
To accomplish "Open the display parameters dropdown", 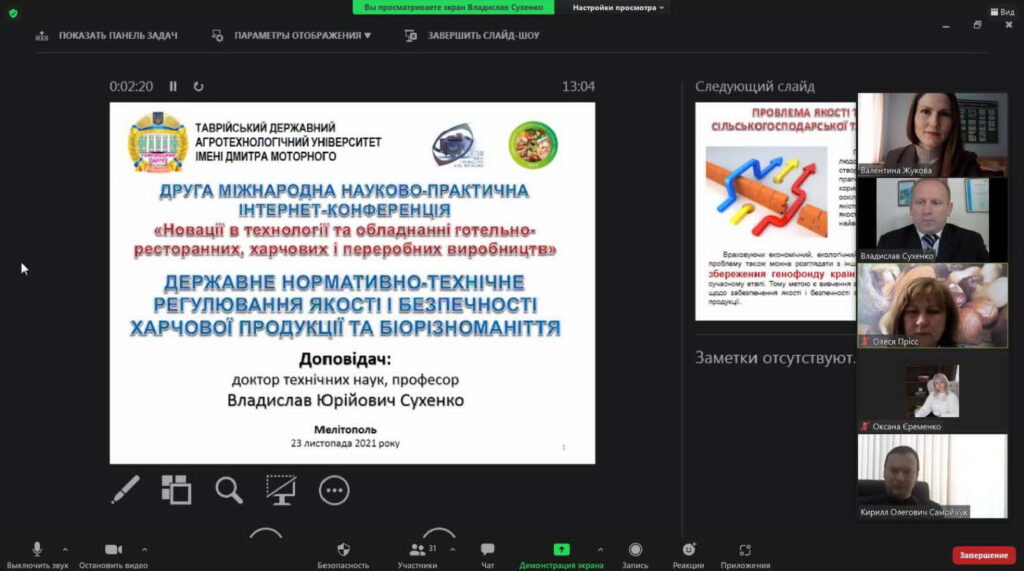I will (291, 35).
